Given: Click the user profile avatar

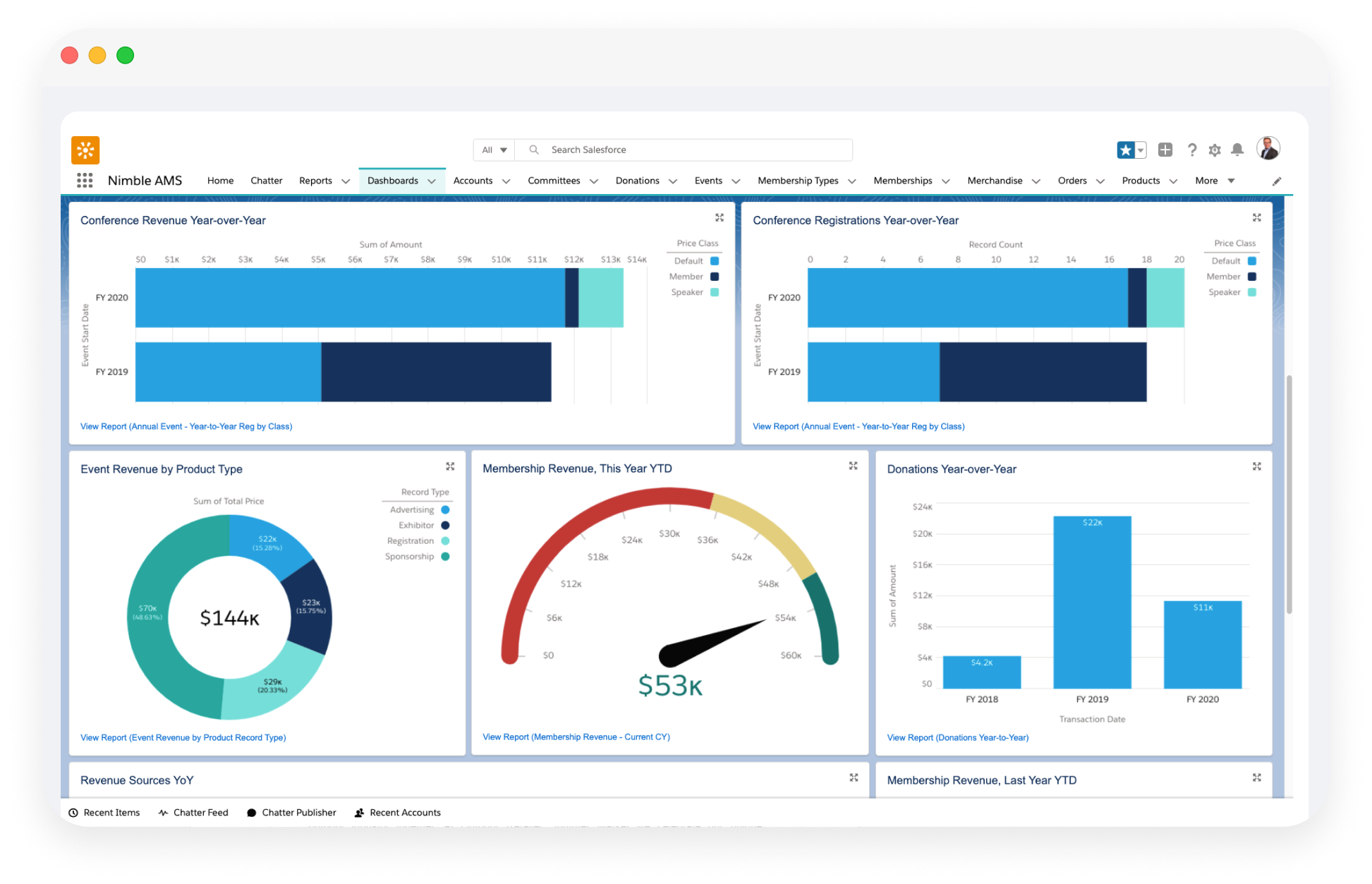Looking at the screenshot, I should (1268, 148).
